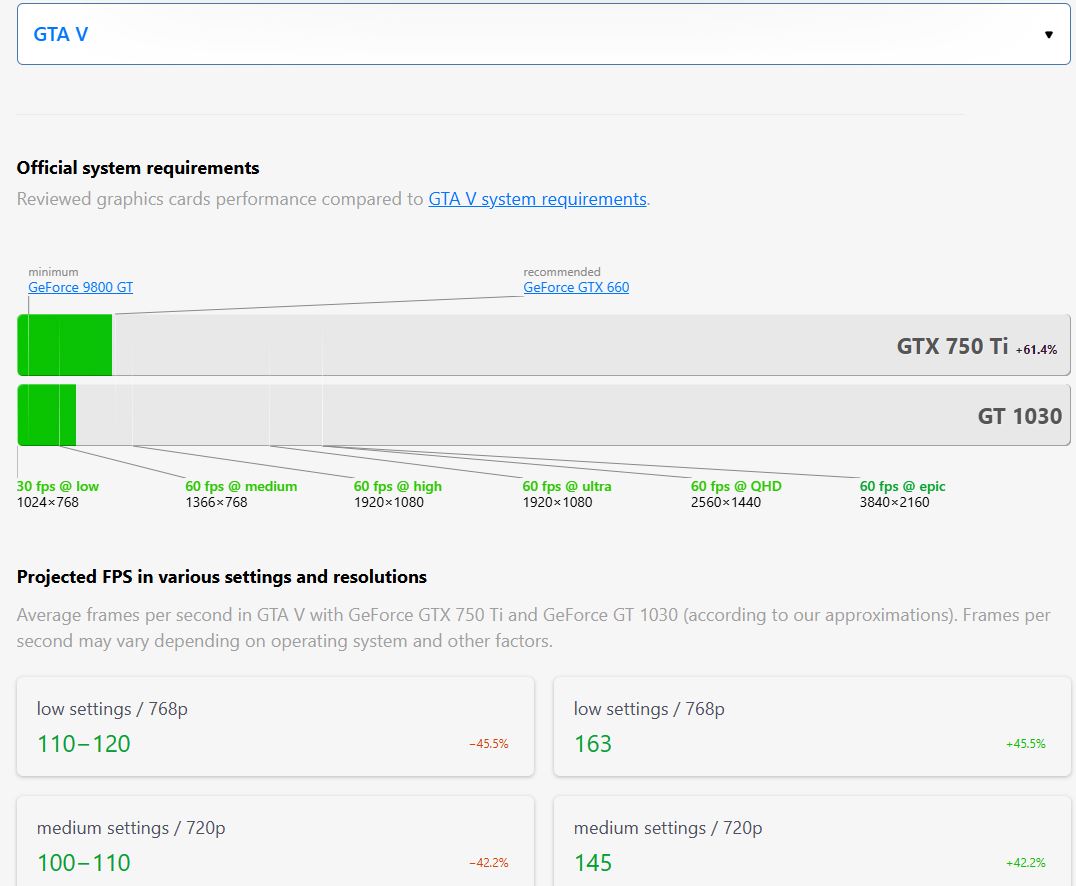Click the "1366×768" resolution text
This screenshot has width=1076, height=886.
(x=216, y=502)
